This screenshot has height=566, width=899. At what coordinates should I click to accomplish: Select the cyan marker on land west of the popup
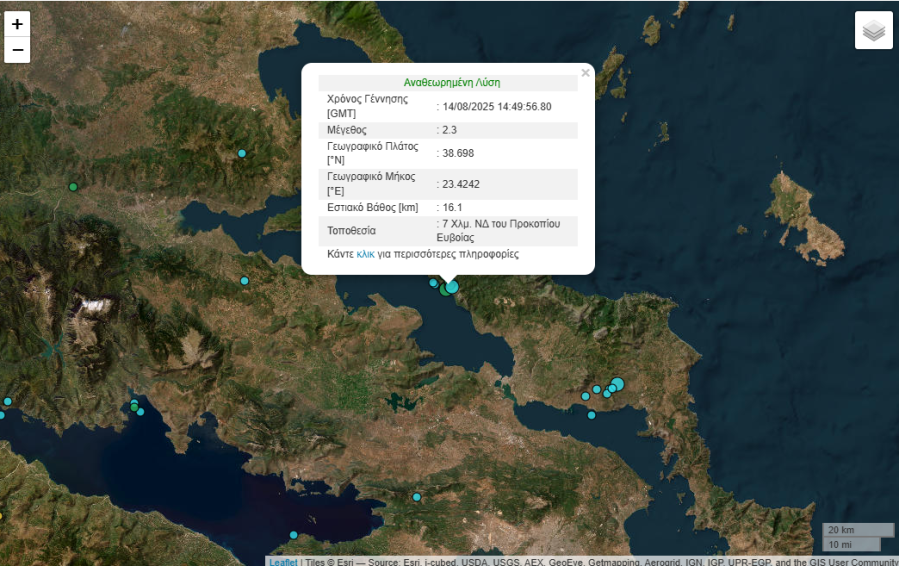(244, 281)
